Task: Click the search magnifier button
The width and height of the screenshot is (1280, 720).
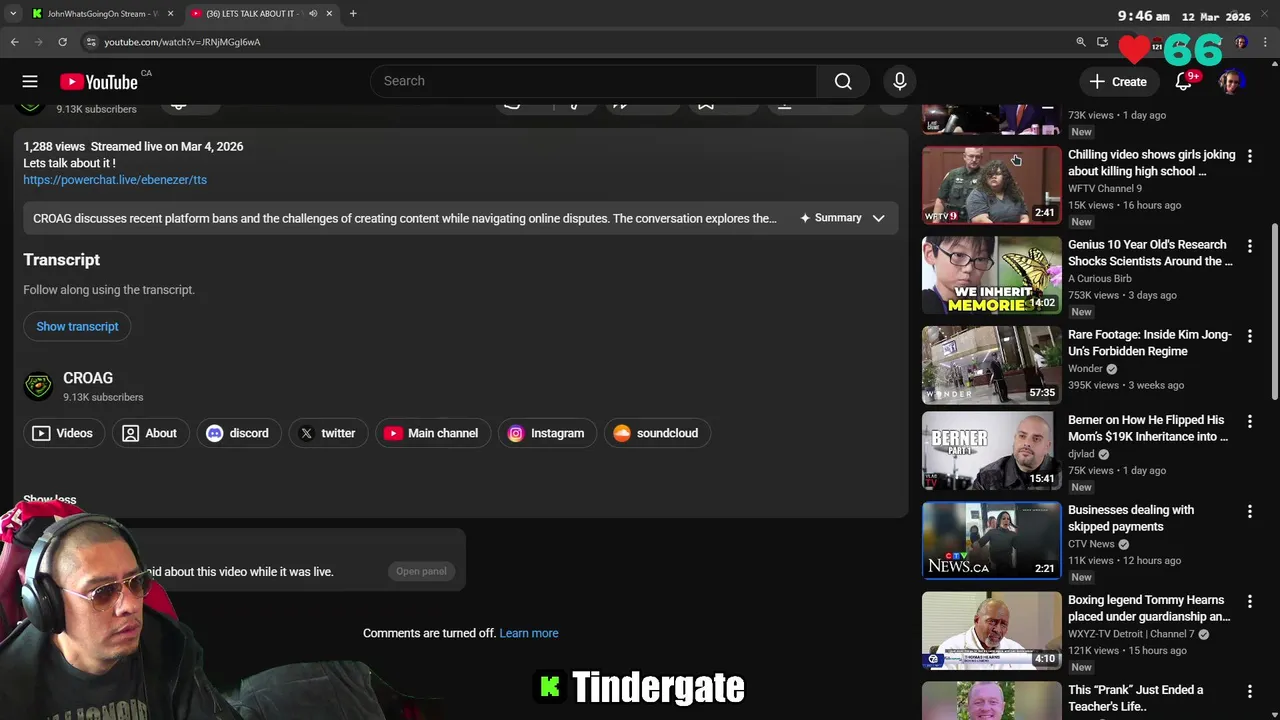Action: 843,81
